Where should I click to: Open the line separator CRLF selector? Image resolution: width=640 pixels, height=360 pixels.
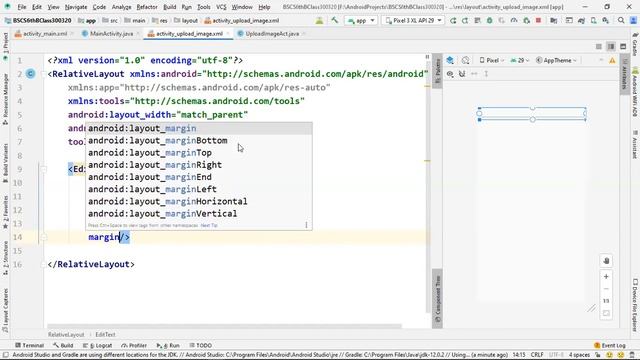537,355
